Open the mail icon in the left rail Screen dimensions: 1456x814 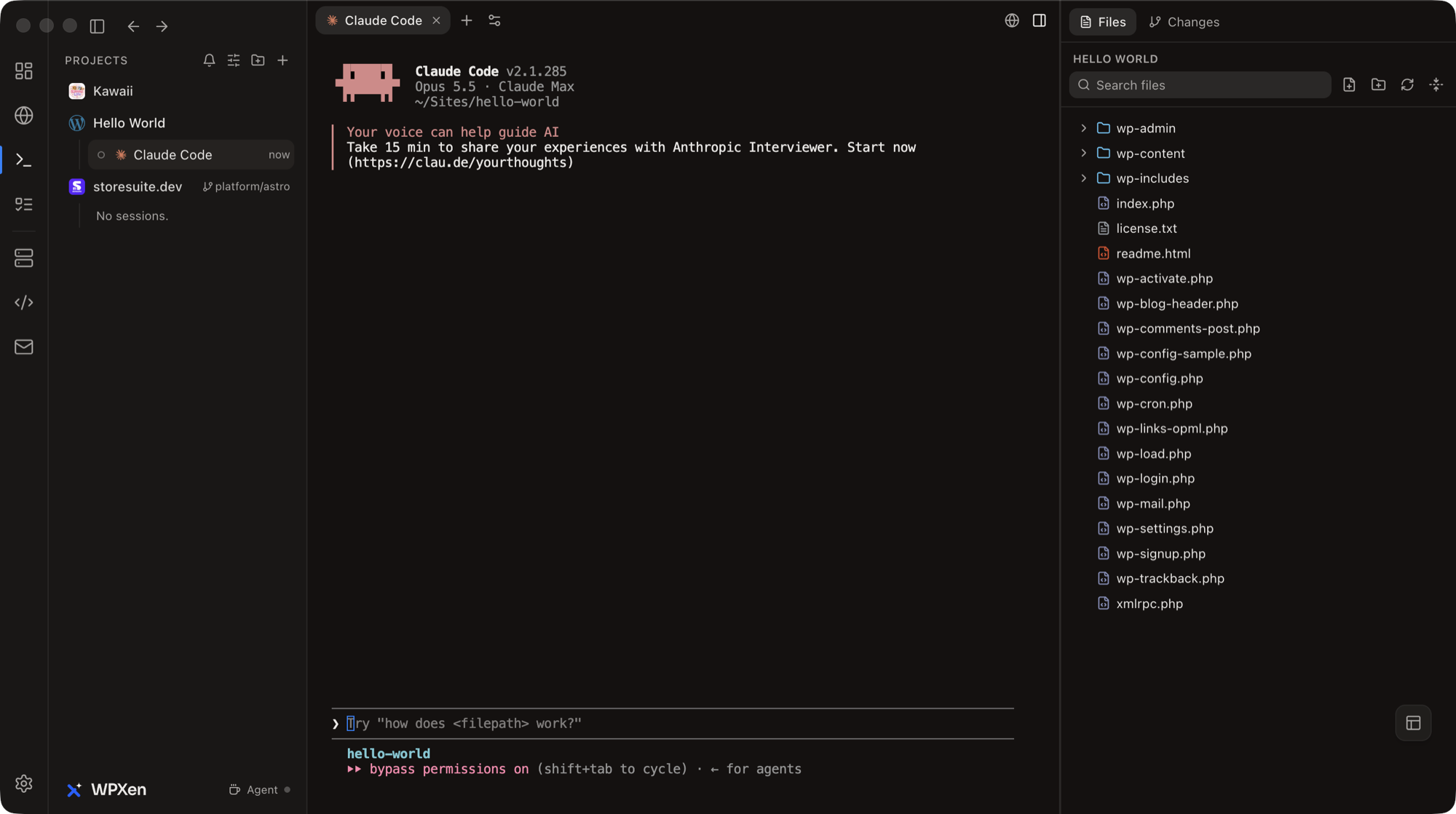[x=24, y=347]
